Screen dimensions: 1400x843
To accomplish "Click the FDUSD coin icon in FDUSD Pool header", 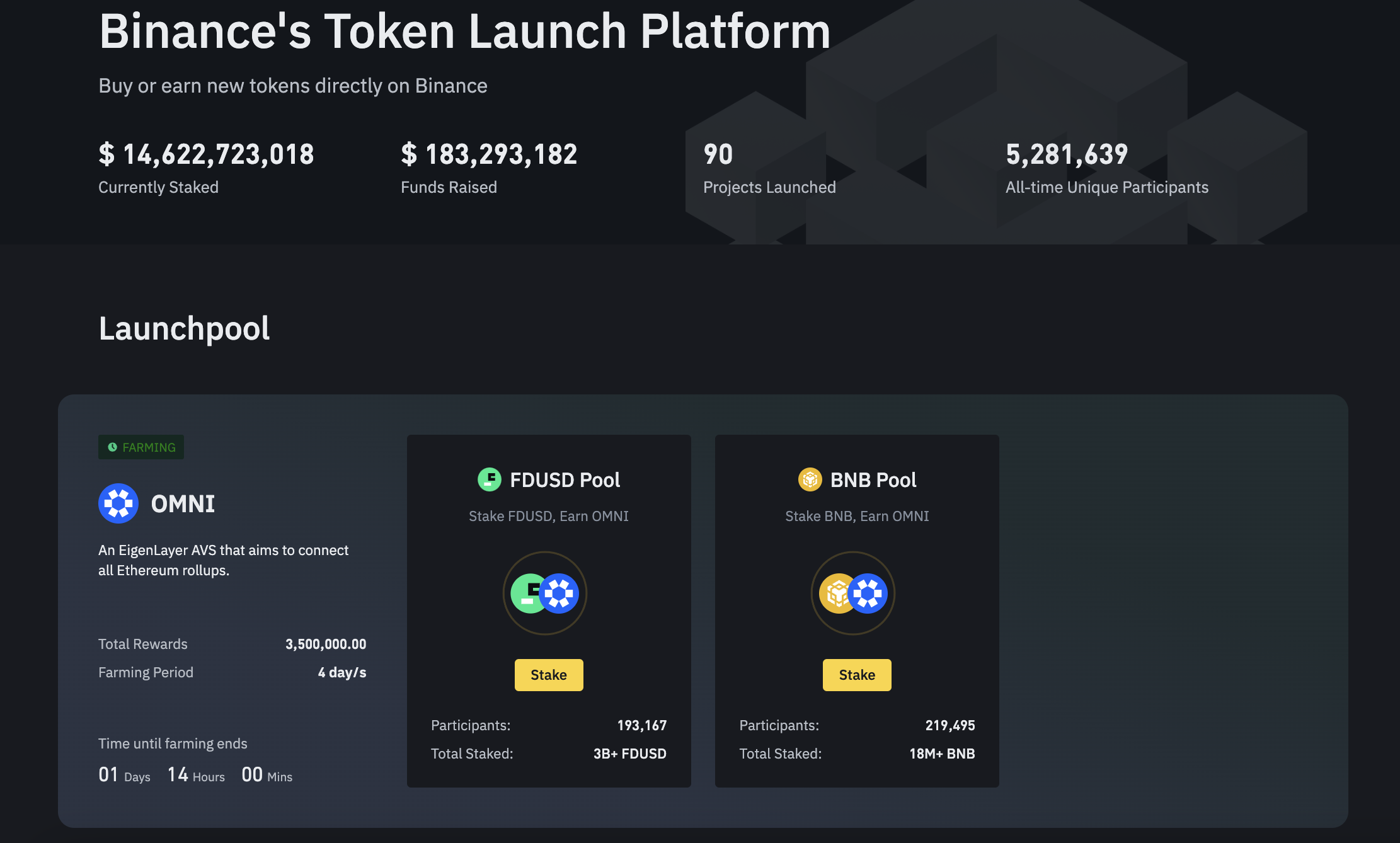I will tap(490, 479).
